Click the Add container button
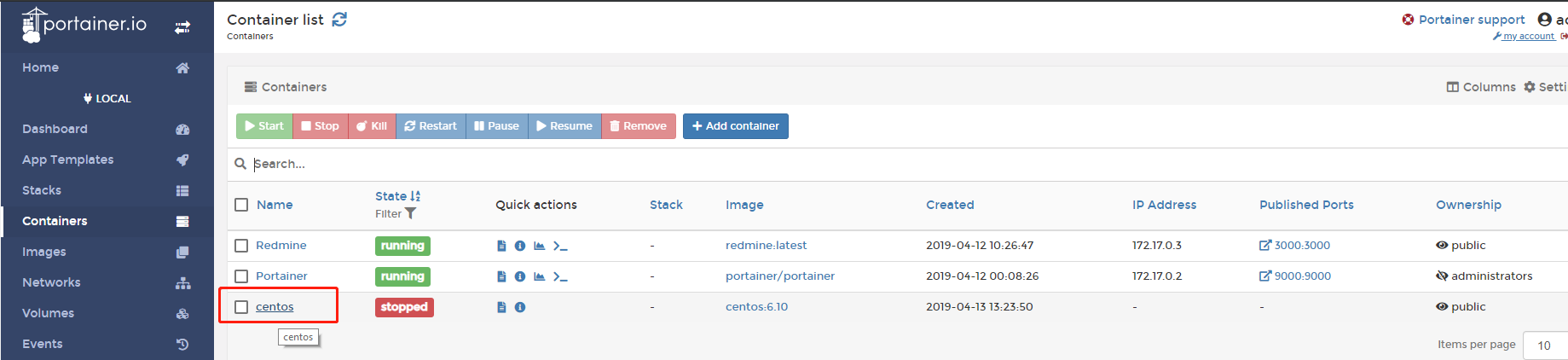The image size is (1568, 360). point(735,126)
